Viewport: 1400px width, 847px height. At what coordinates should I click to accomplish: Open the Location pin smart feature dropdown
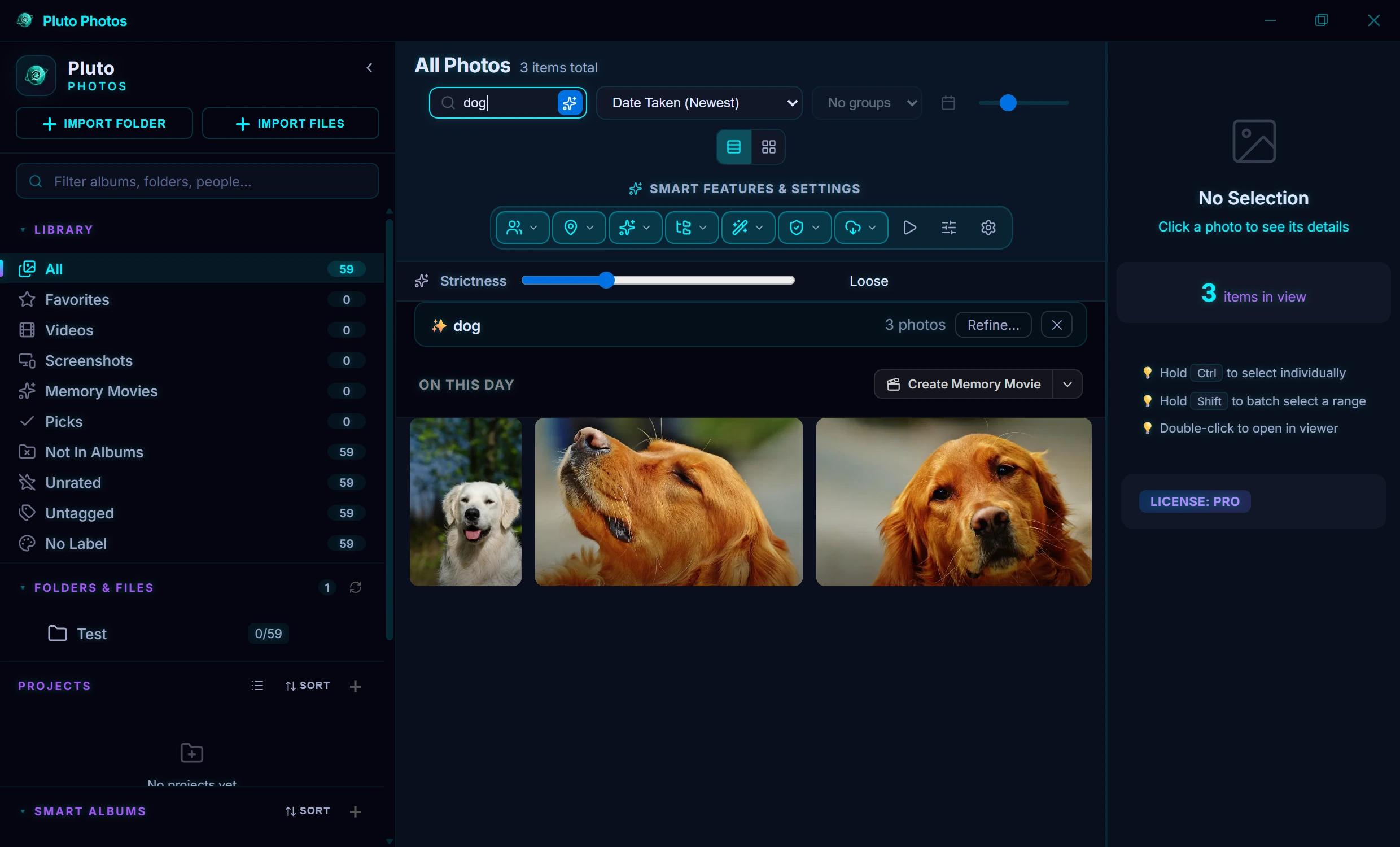coord(579,228)
